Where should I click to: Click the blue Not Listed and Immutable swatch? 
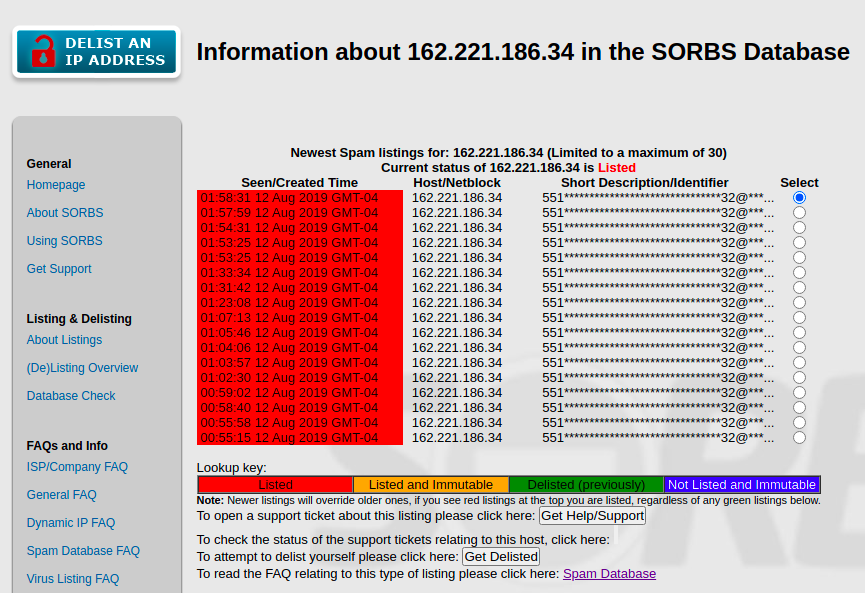[x=742, y=485]
